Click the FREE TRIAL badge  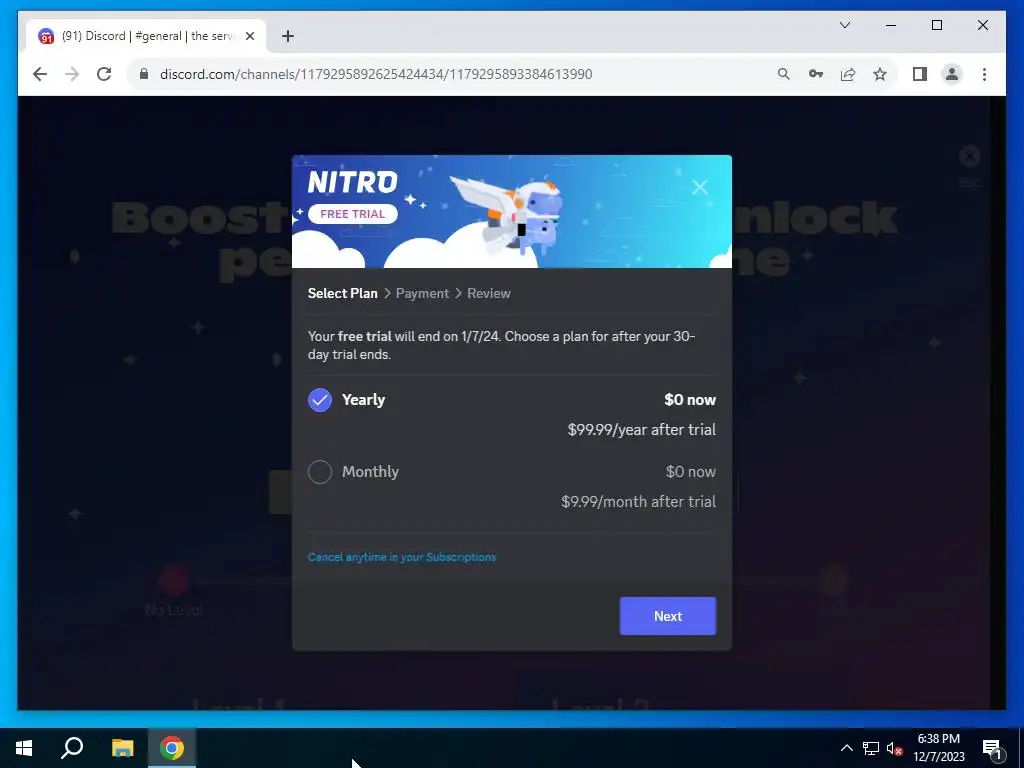click(353, 214)
